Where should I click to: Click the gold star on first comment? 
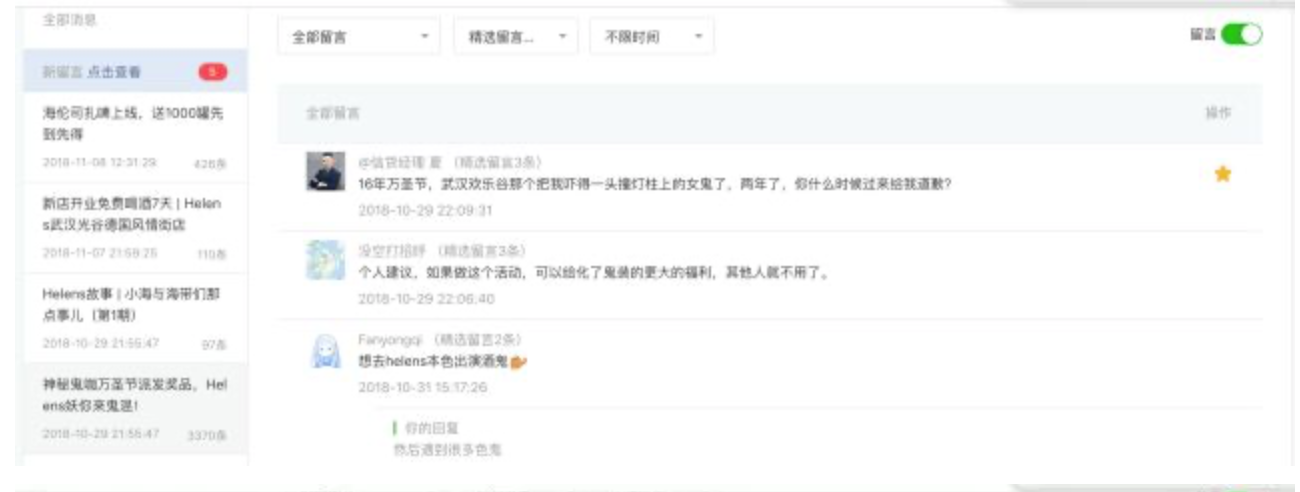pos(1222,174)
